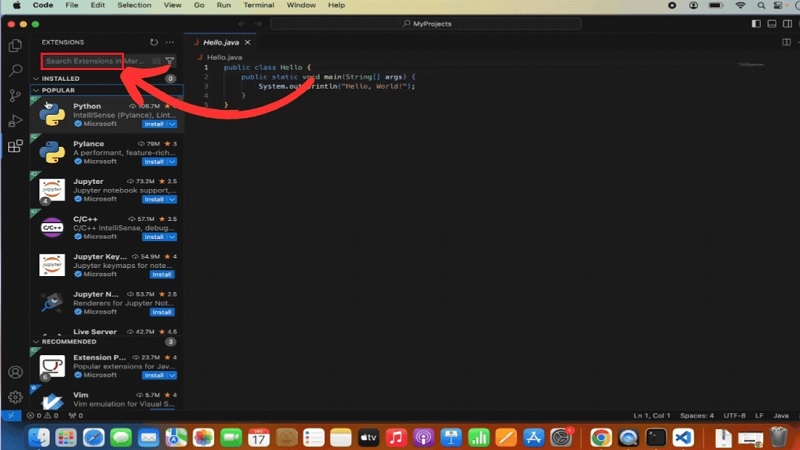This screenshot has width=800, height=450.
Task: Open Spotlight search in menu bar
Action: pyautogui.click(x=761, y=5)
